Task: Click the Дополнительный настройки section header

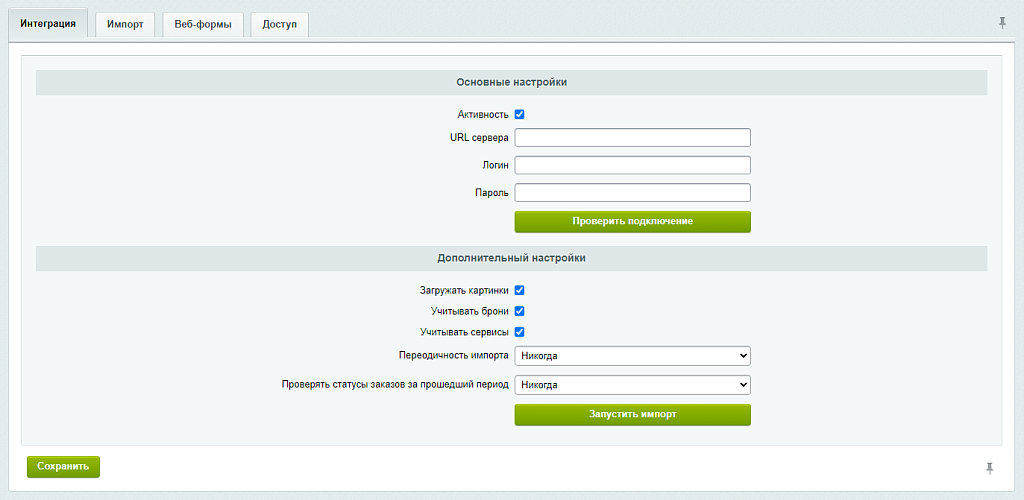Action: [x=511, y=258]
